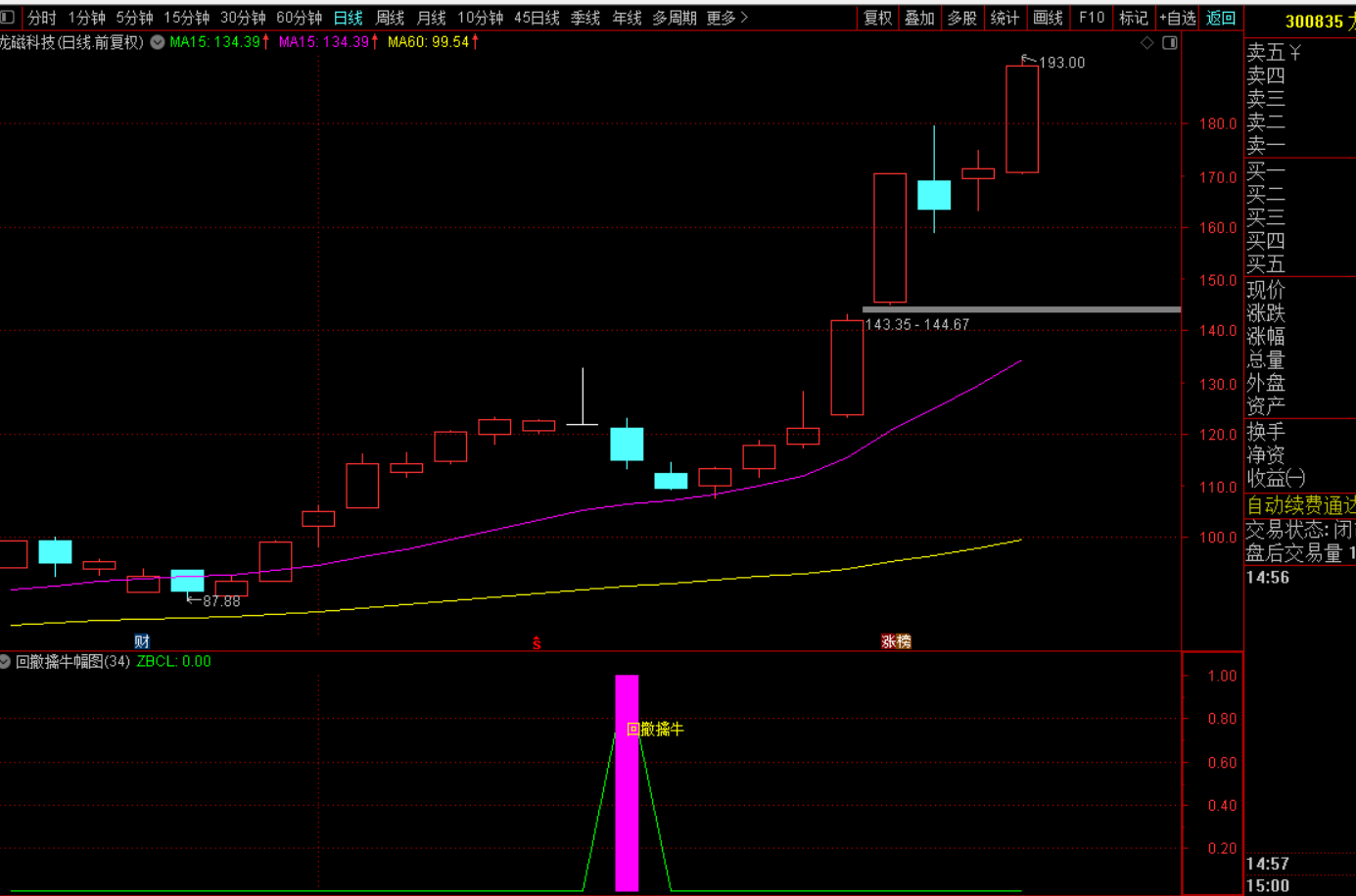Click the ¥ icon next to 卖五
The image size is (1356, 896).
1295,52
